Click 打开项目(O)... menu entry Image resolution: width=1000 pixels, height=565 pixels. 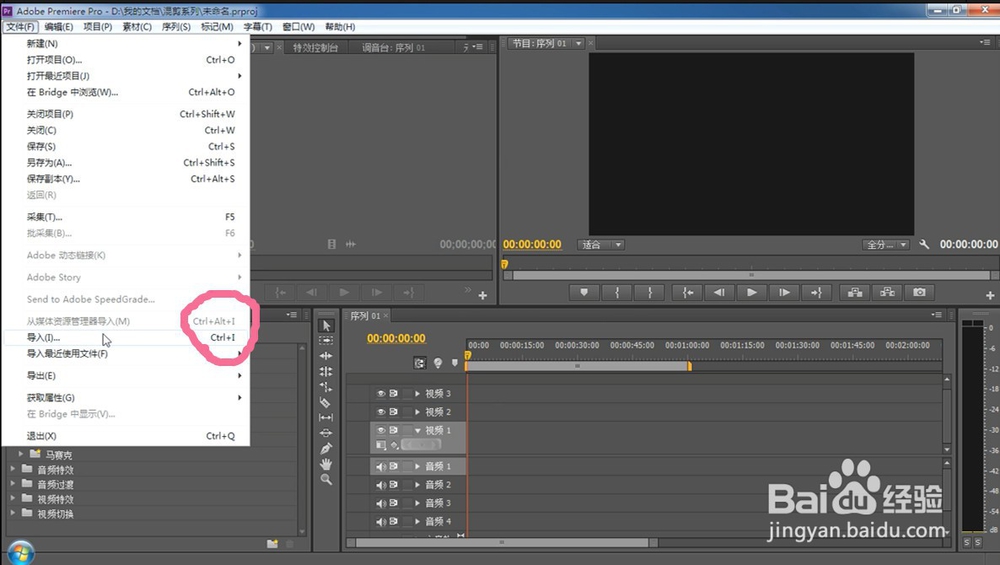coord(126,59)
